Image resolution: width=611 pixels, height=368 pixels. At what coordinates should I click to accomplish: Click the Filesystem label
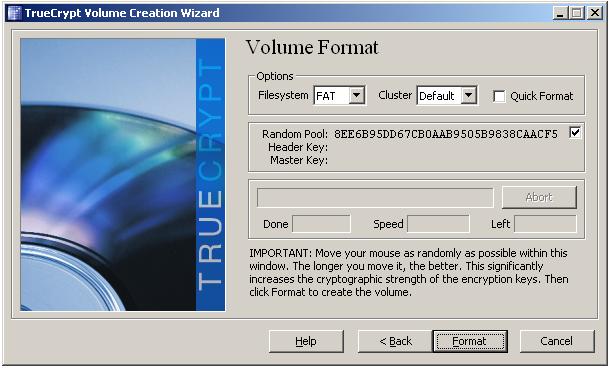[x=283, y=96]
